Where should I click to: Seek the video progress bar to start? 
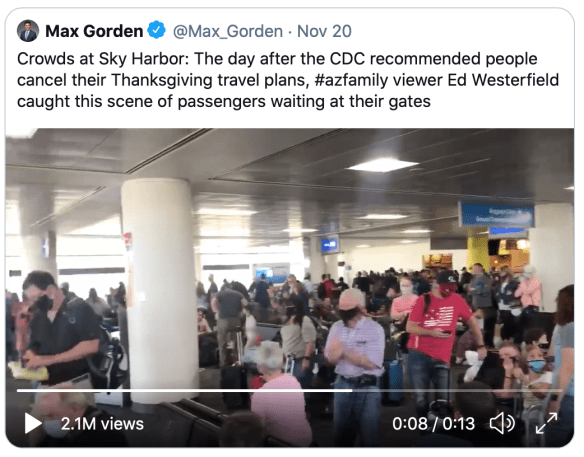[19, 391]
